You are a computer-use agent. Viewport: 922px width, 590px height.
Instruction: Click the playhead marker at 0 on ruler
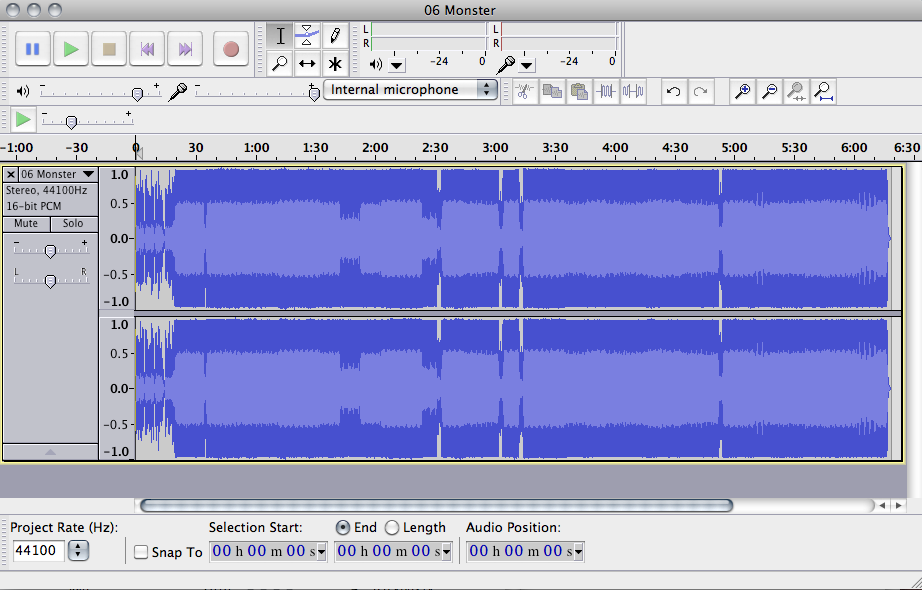(x=137, y=152)
